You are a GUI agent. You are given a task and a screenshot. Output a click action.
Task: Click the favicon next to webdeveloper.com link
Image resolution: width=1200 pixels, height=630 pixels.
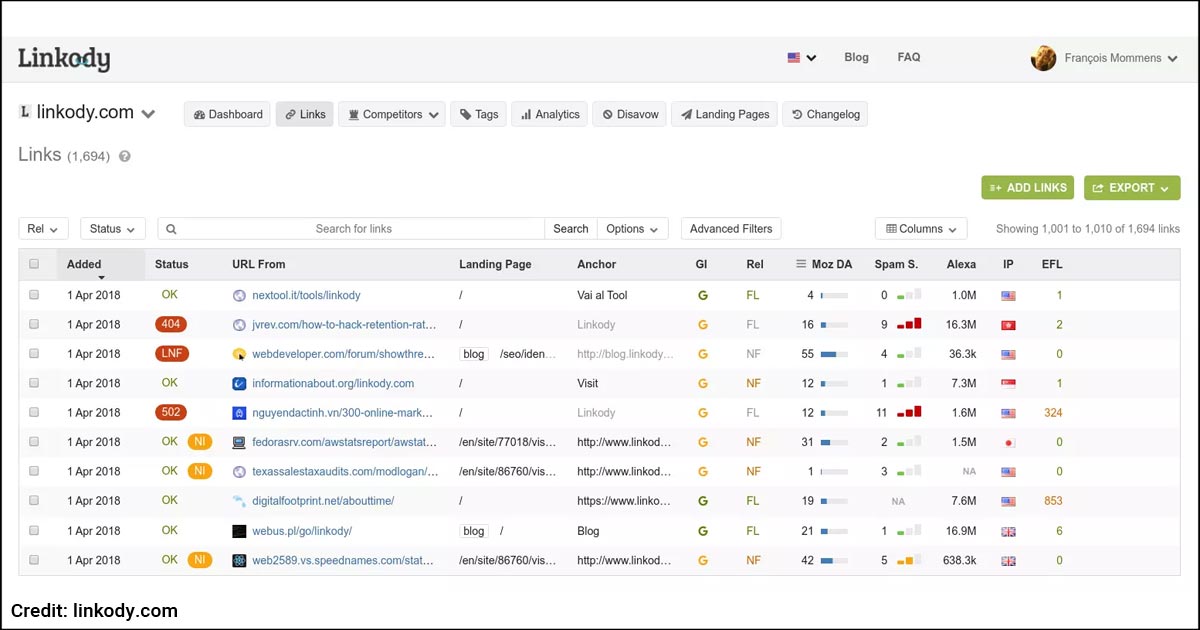239,354
